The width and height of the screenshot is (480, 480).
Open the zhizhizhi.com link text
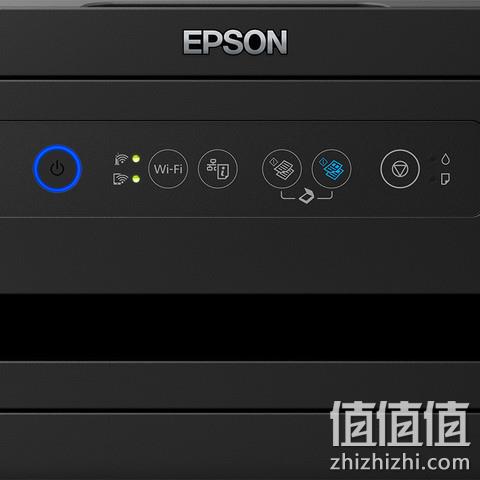pyautogui.click(x=400, y=462)
